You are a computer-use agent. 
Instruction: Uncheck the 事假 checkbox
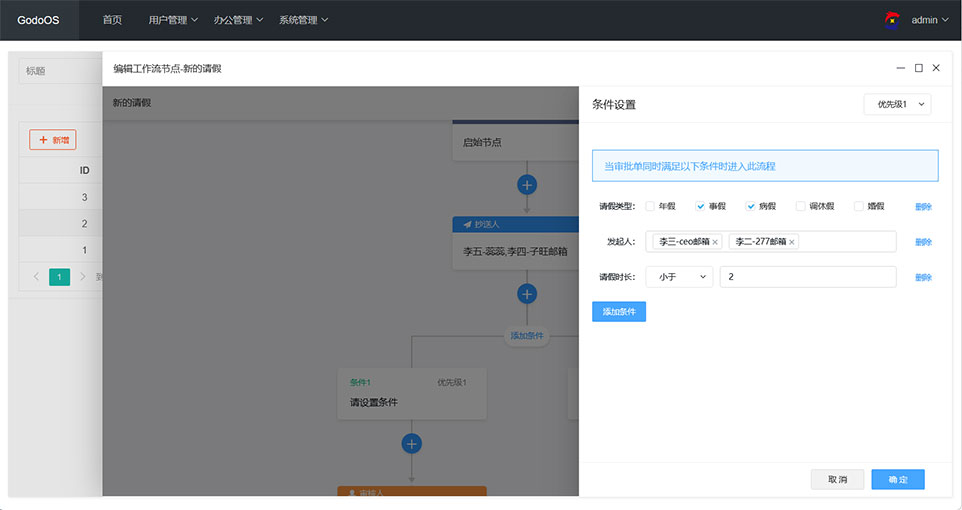click(700, 206)
